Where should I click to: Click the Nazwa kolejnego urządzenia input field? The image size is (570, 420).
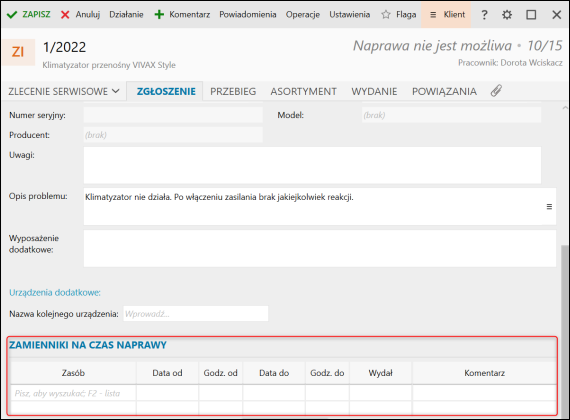point(196,313)
